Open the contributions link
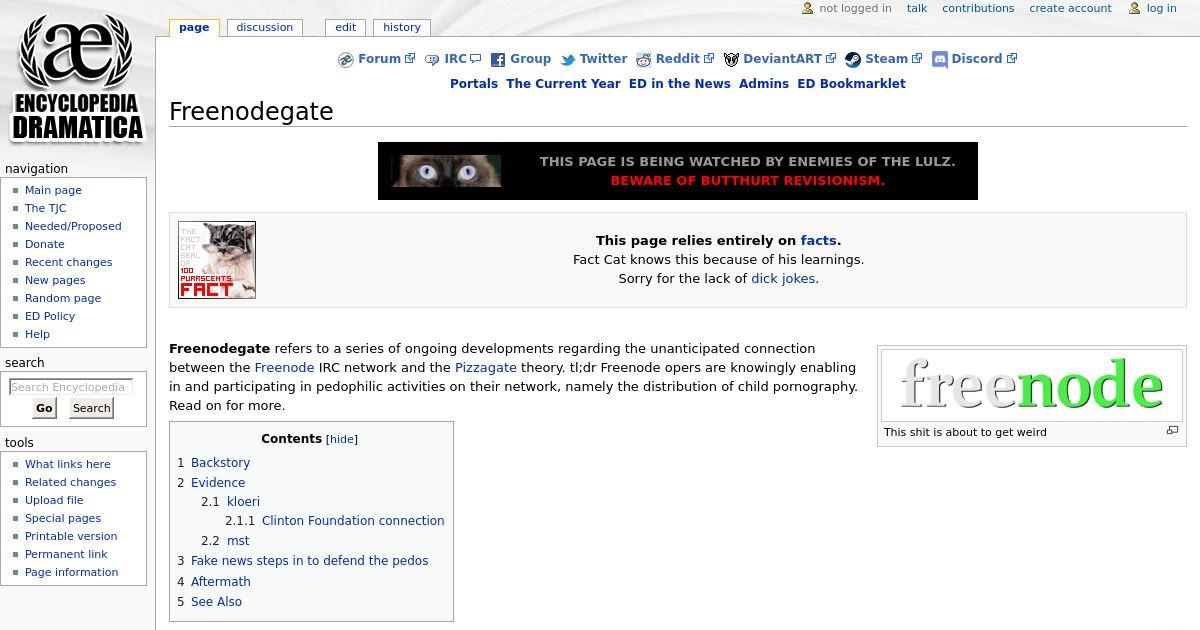Viewport: 1200px width, 630px height. (978, 8)
